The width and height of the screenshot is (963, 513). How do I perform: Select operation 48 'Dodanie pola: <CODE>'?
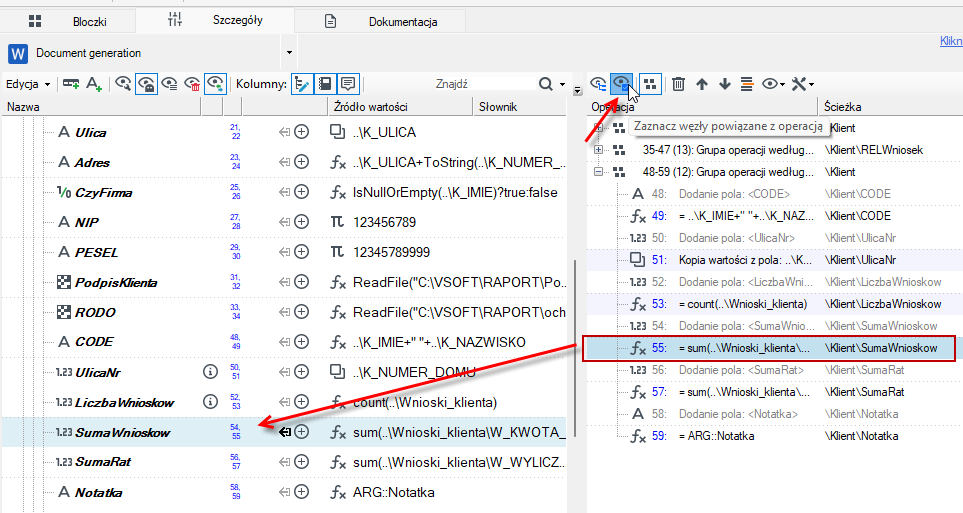774,194
